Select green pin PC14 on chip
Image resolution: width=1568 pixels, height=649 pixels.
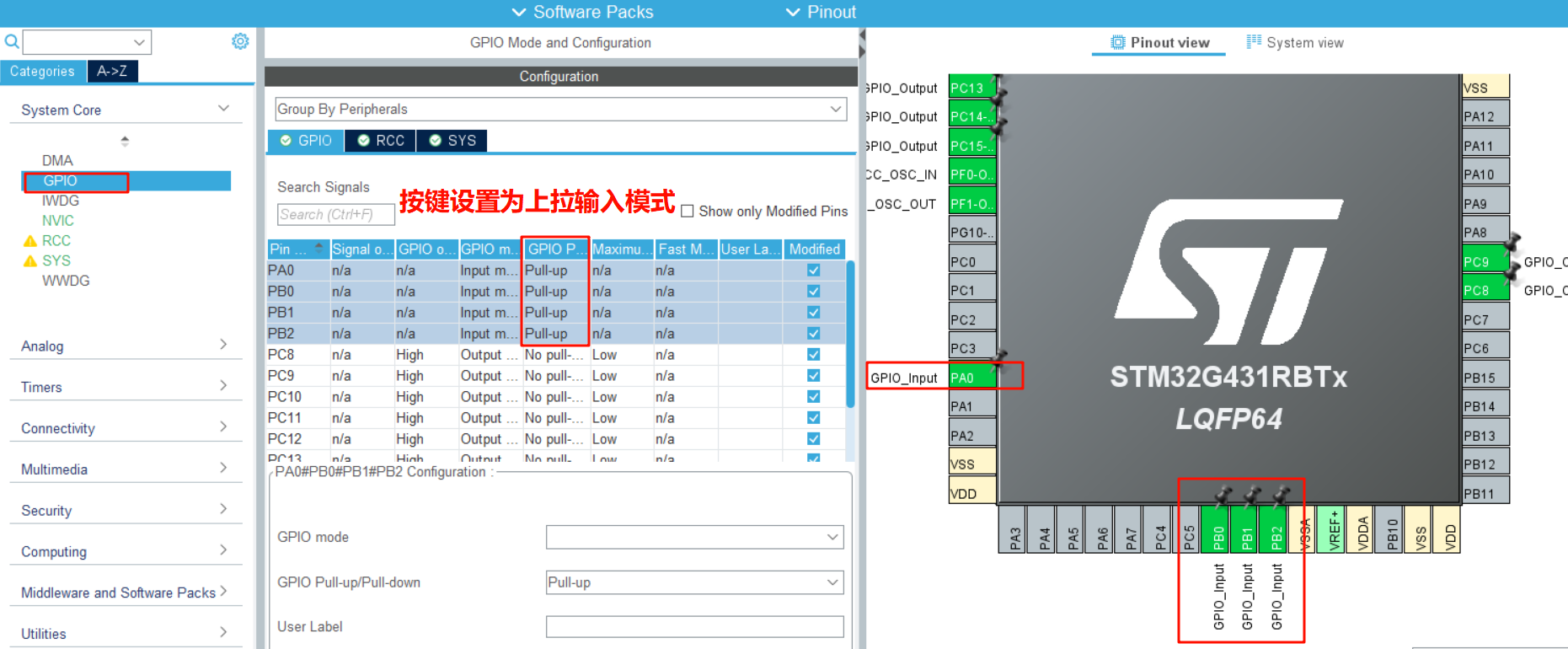tap(972, 116)
